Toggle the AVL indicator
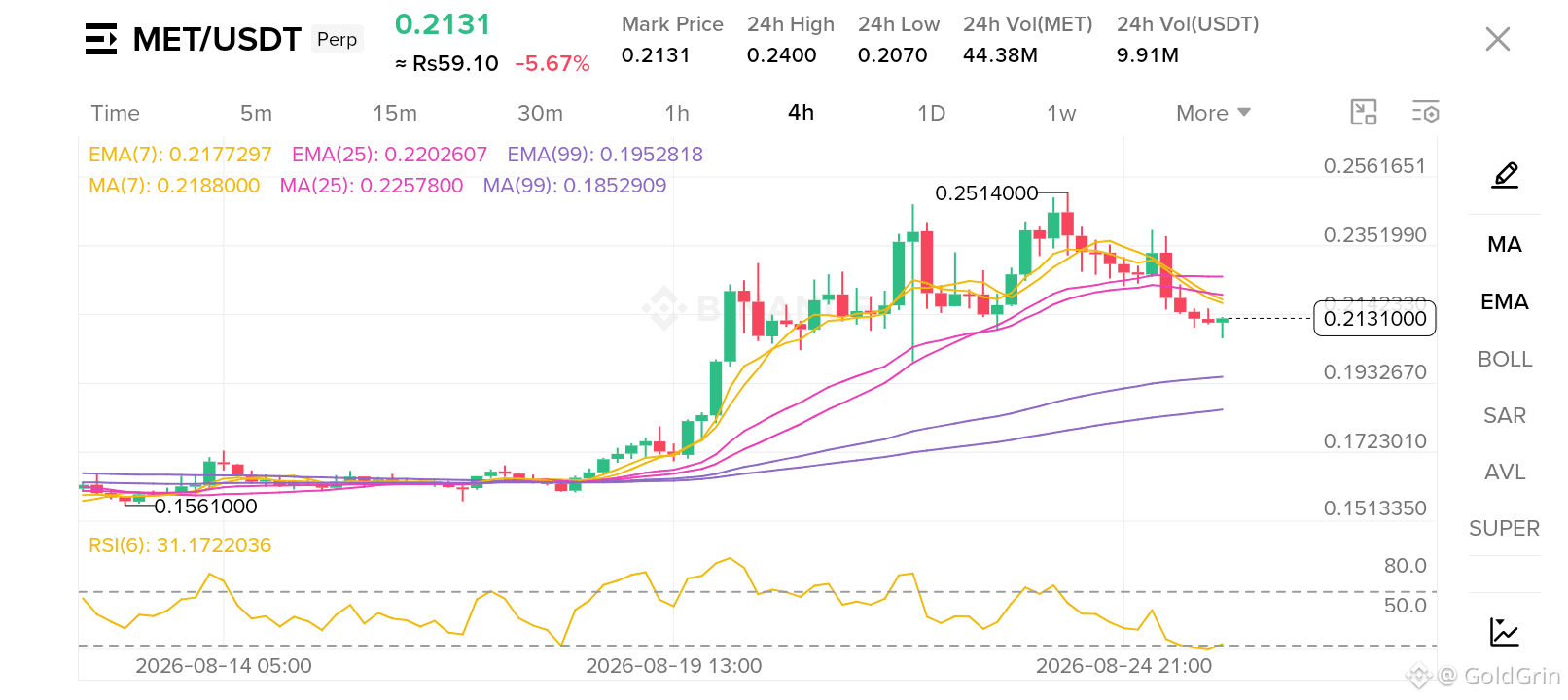The width and height of the screenshot is (1568, 700). [x=1505, y=472]
